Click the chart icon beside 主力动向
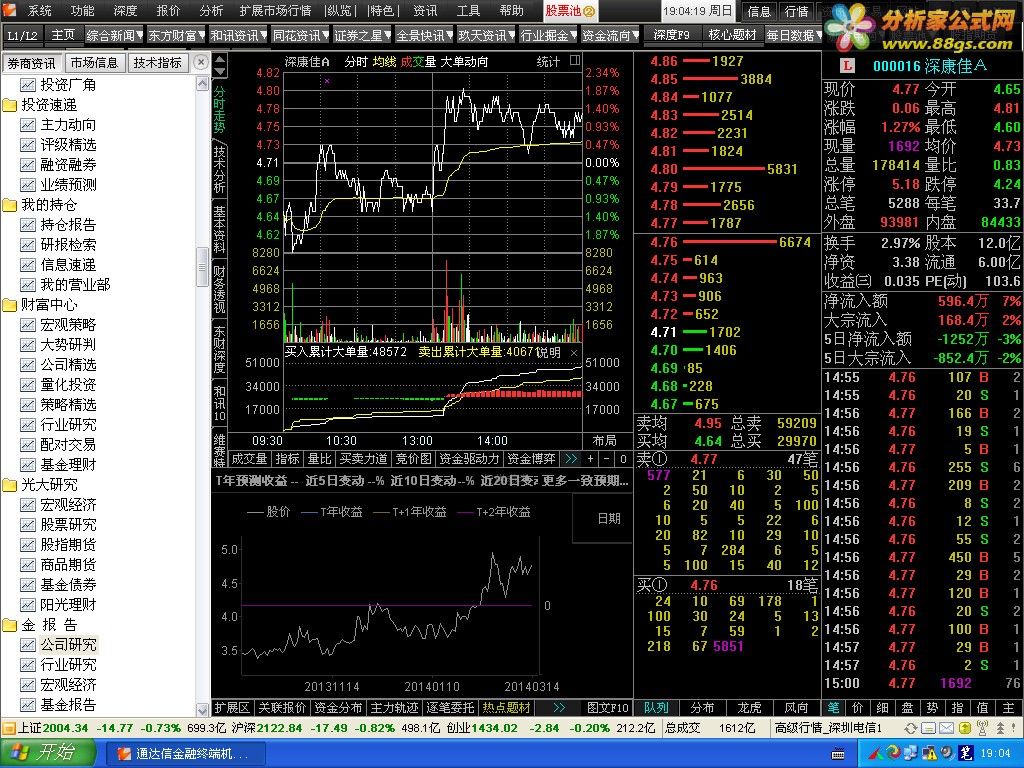The height and width of the screenshot is (768, 1024). pos(27,125)
